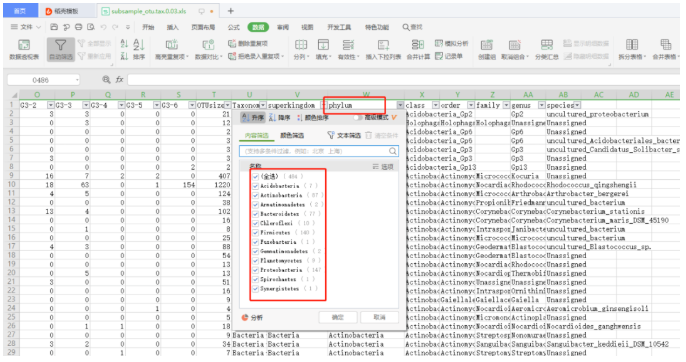Screen dimensions: 686x362
Task: Click the 选项 options link in filter list
Action: point(383,166)
